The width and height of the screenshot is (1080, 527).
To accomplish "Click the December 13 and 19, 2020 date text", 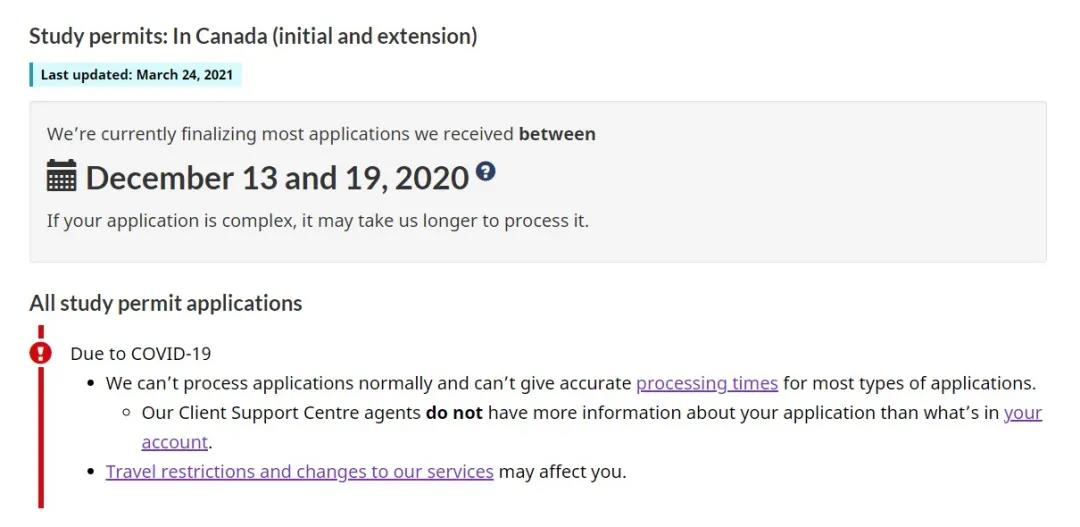I will (277, 178).
